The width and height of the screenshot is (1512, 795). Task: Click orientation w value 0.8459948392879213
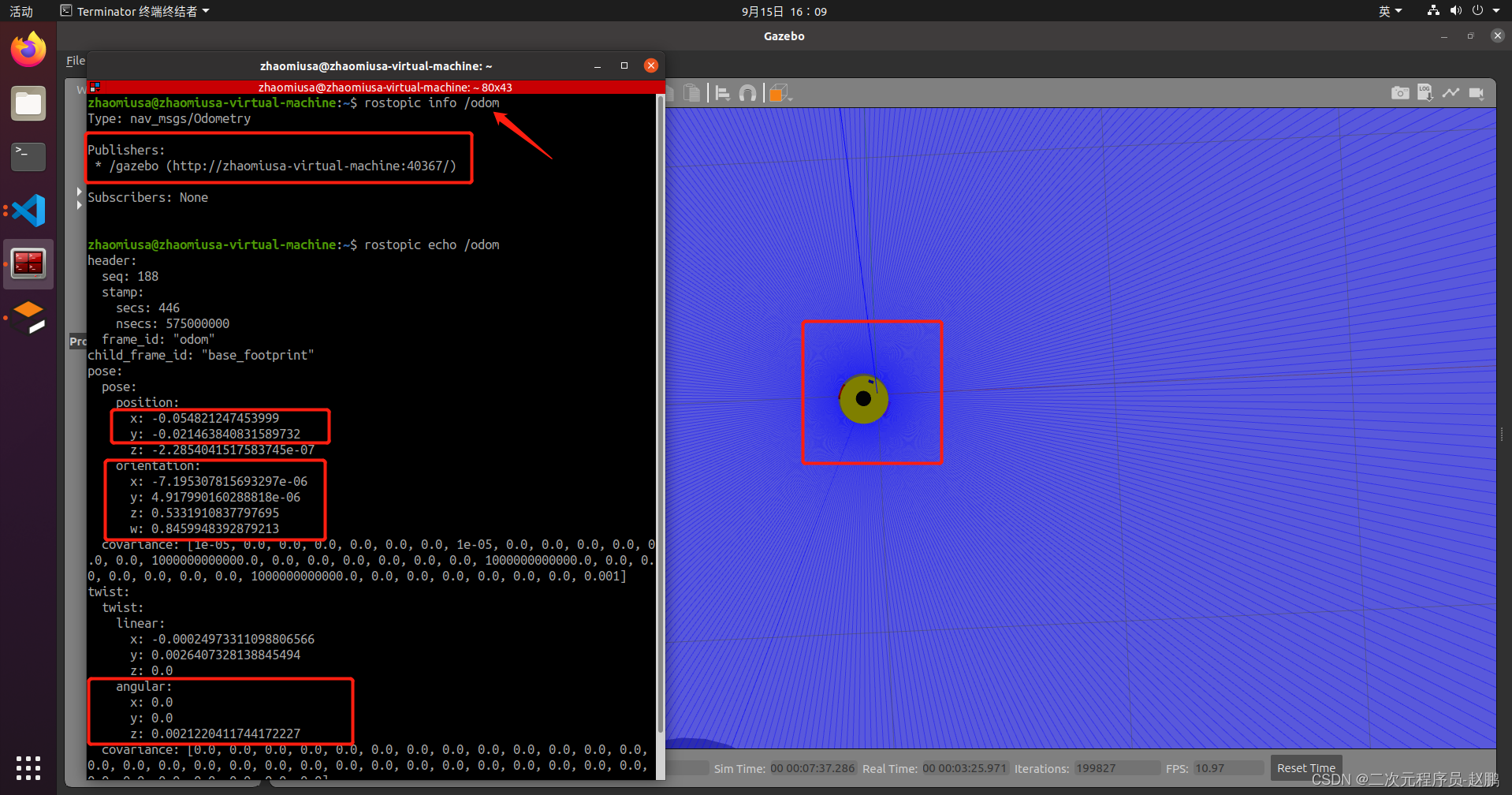[215, 528]
